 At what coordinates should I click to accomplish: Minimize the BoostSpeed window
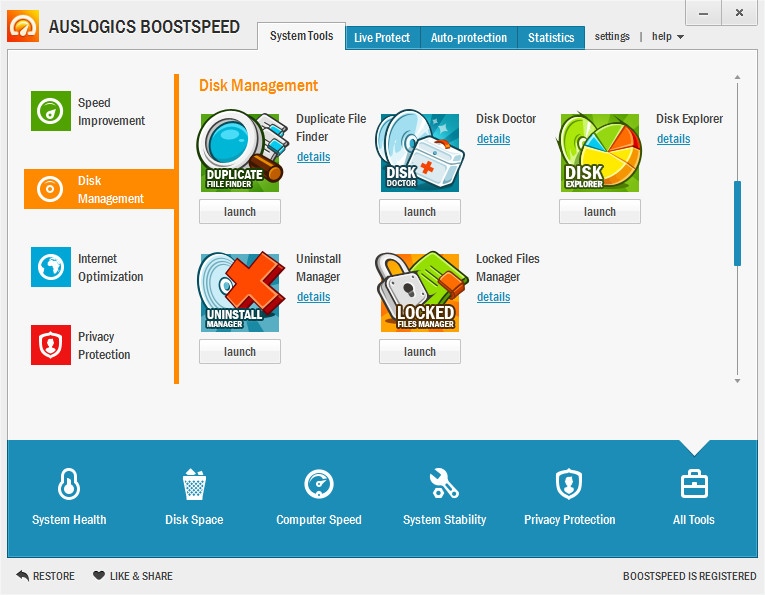click(x=703, y=13)
